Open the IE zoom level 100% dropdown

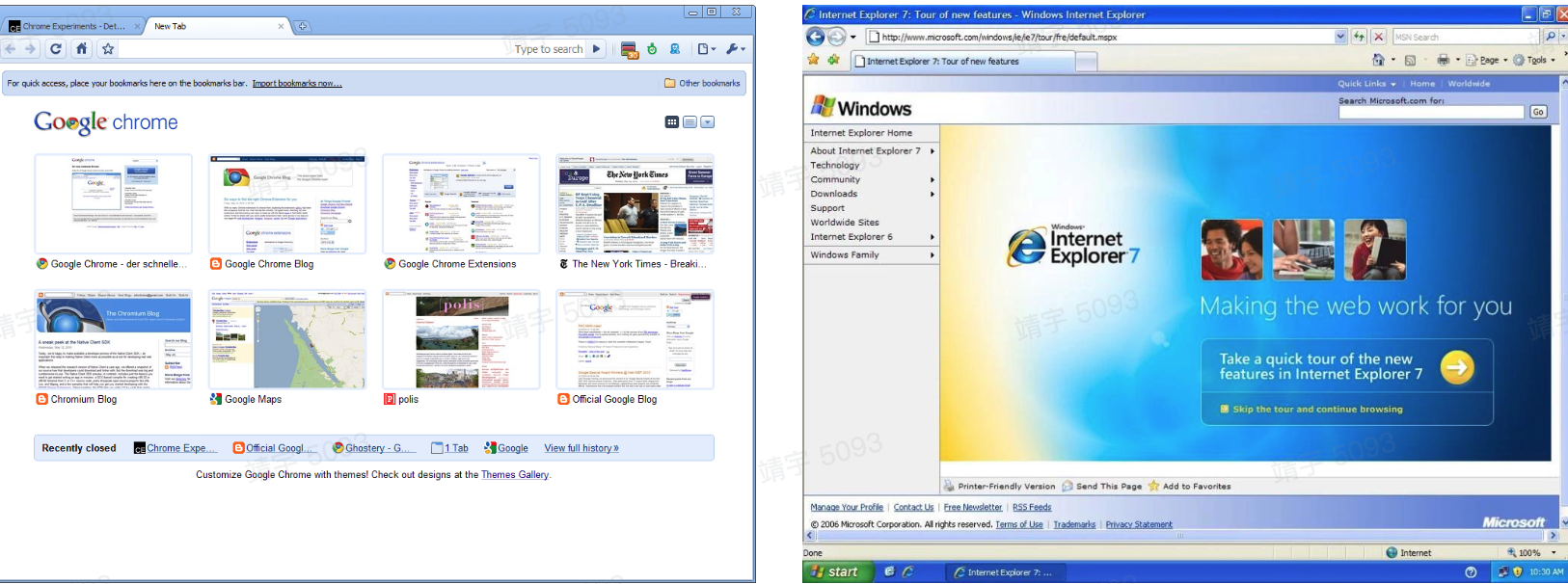tap(1553, 553)
